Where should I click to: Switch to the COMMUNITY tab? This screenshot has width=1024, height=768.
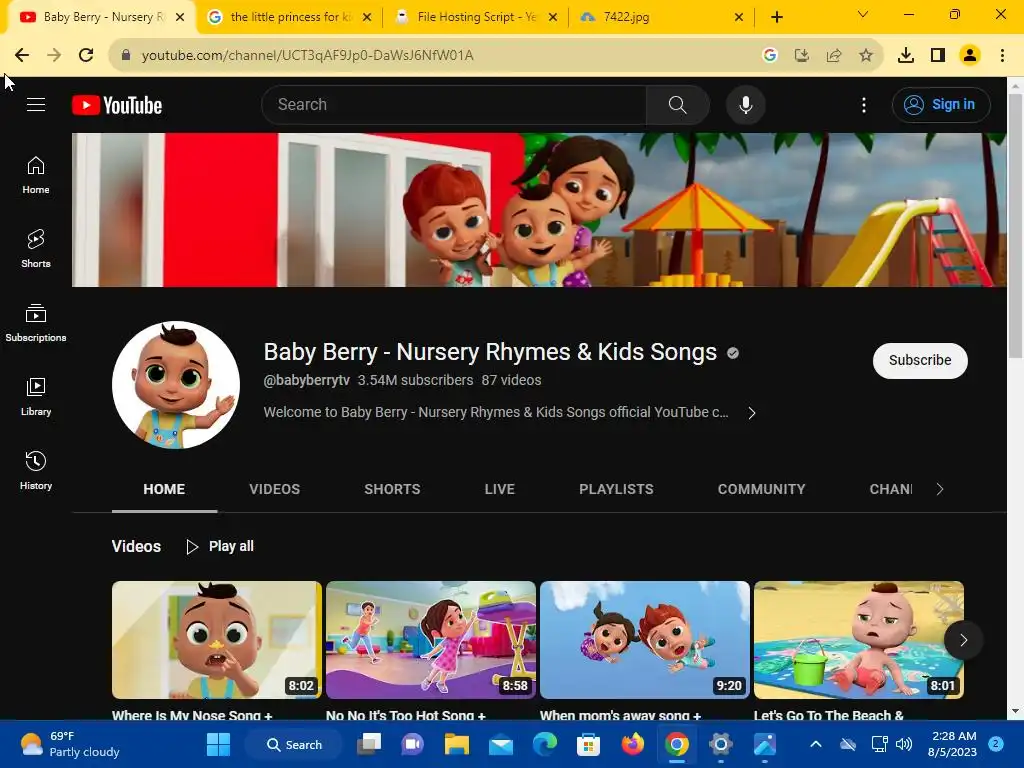(761, 489)
